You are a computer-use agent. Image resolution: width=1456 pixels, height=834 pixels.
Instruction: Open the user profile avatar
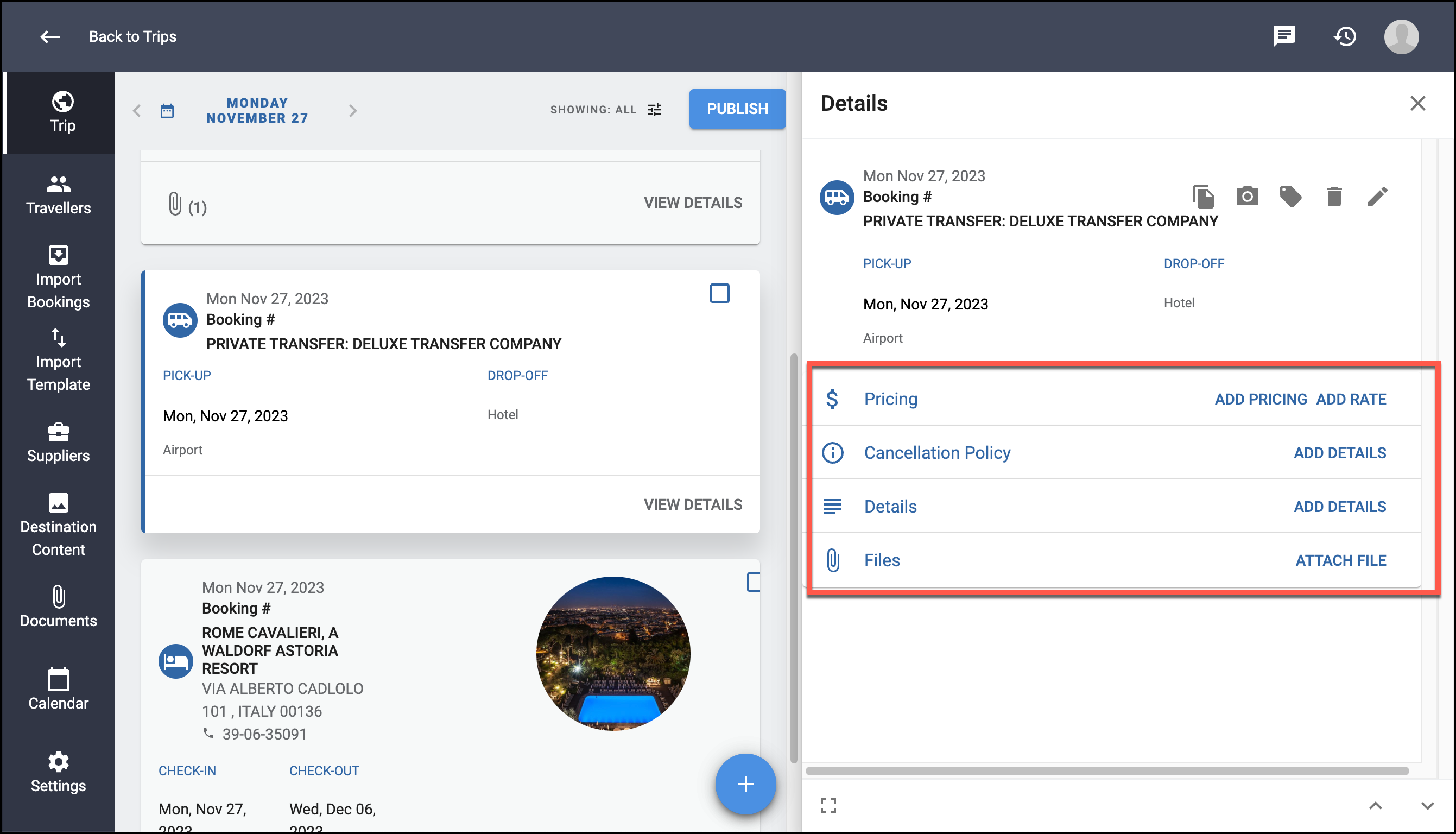pos(1401,37)
